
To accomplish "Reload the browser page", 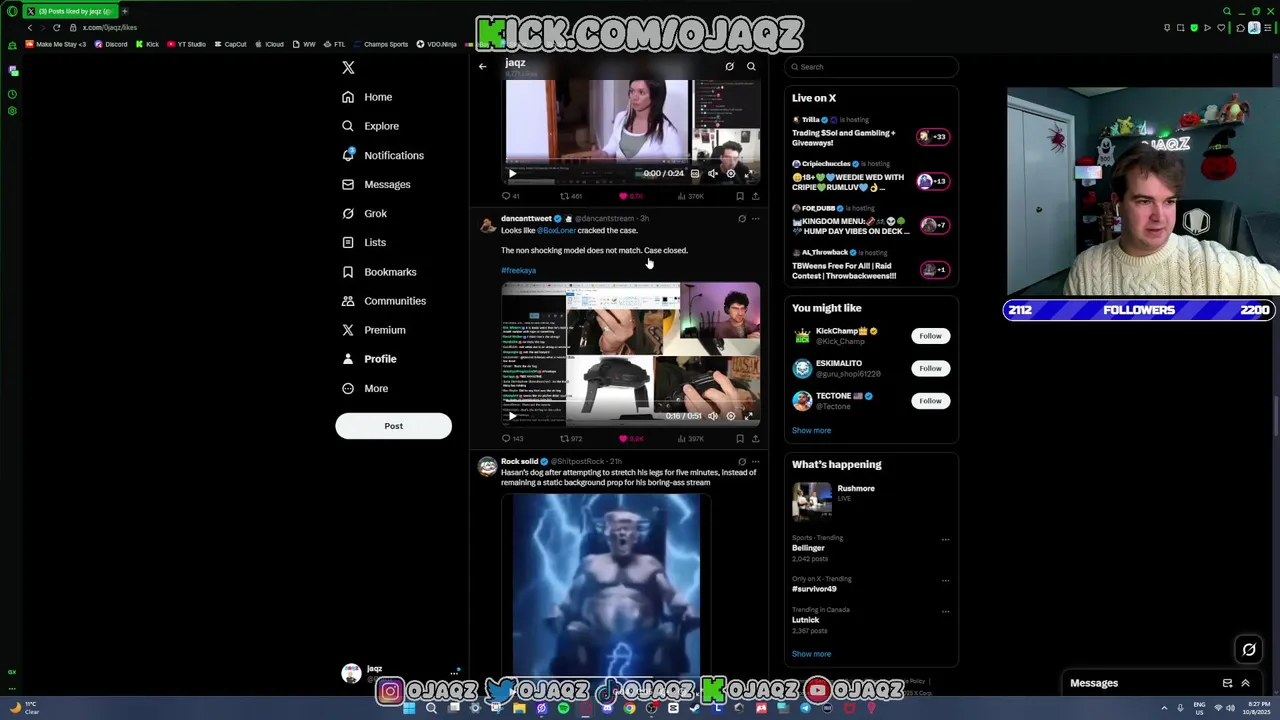I will click(x=57, y=28).
